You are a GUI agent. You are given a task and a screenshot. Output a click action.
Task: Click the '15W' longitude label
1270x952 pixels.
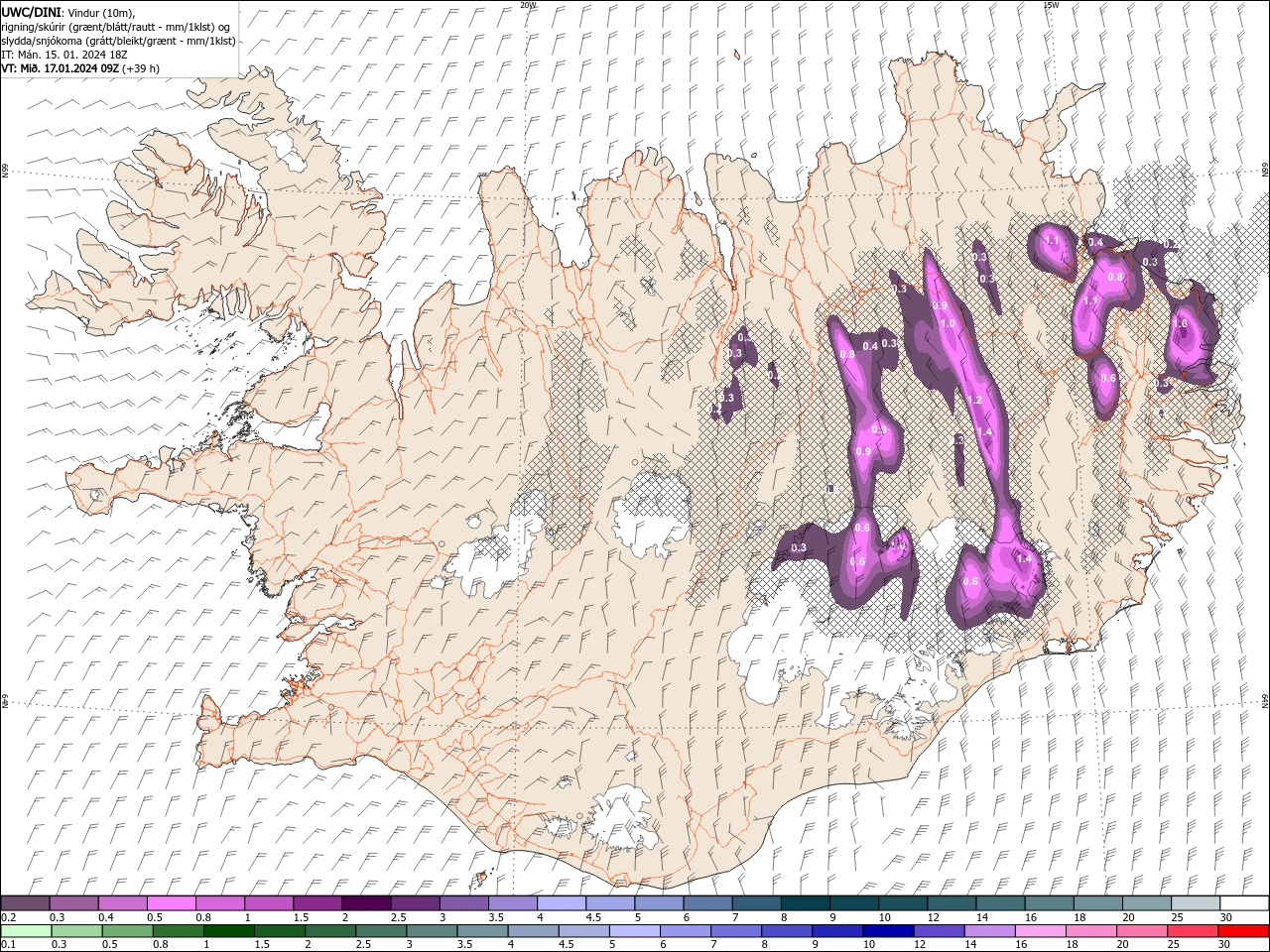click(1050, 5)
